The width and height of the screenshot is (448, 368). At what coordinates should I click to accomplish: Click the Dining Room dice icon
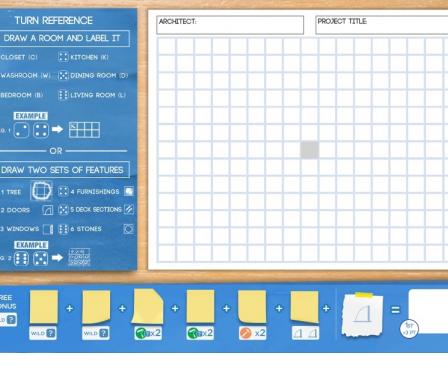click(x=63, y=75)
